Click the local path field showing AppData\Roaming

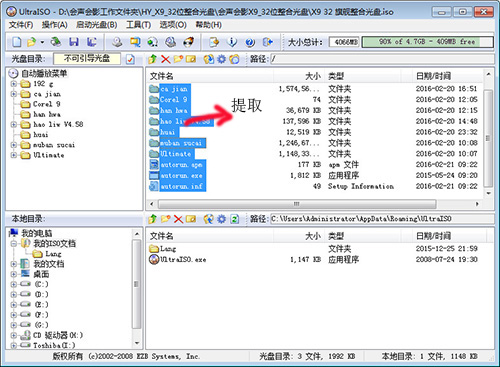(382, 219)
